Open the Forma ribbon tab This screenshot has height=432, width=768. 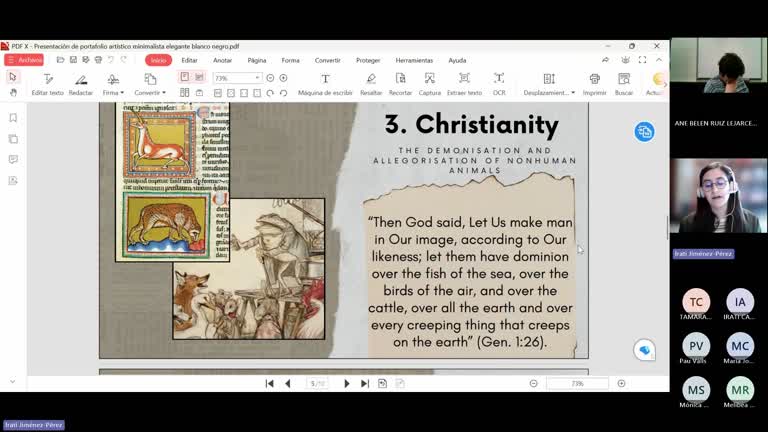(290, 60)
